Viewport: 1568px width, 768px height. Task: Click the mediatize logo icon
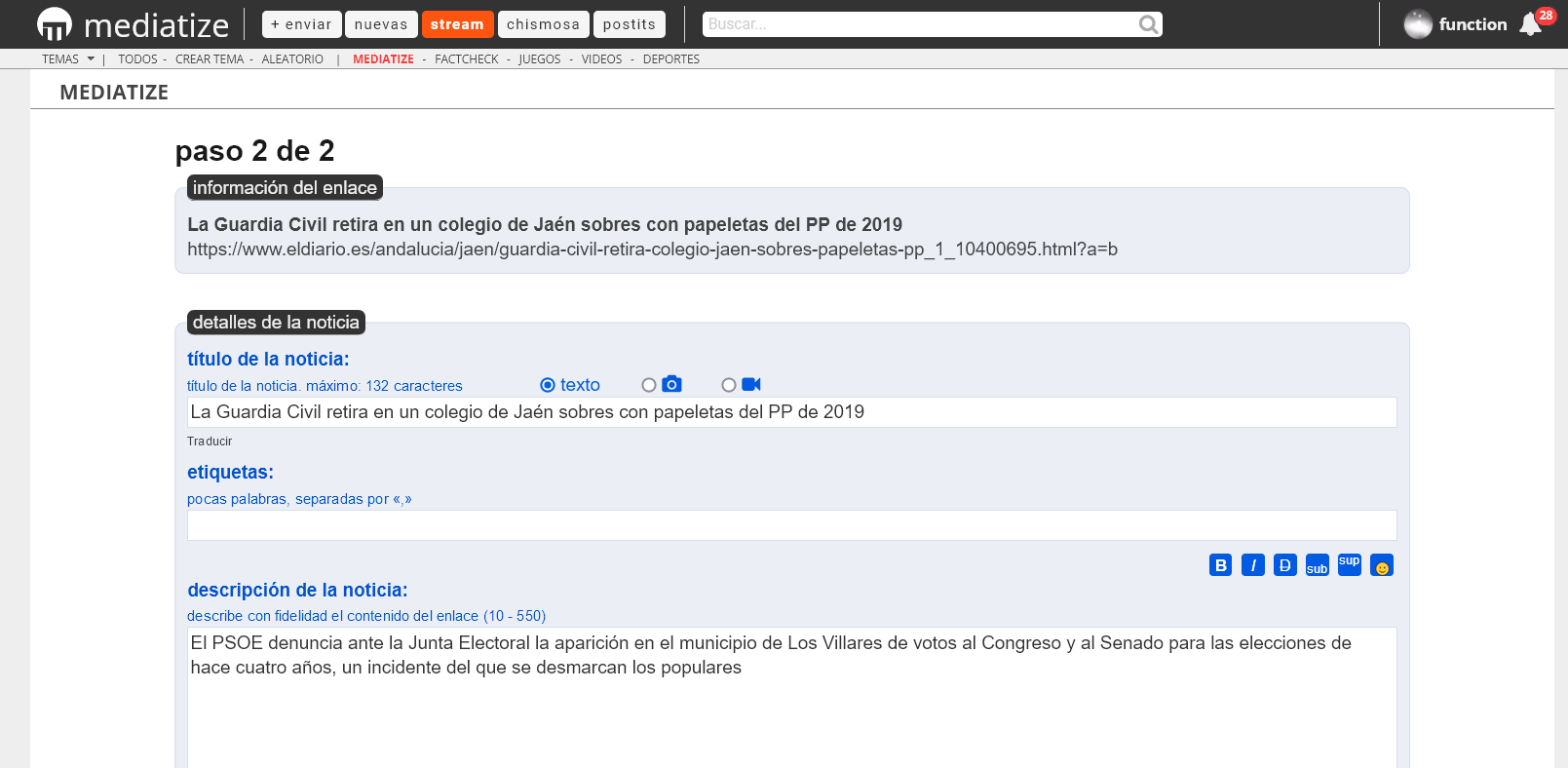pos(55,24)
